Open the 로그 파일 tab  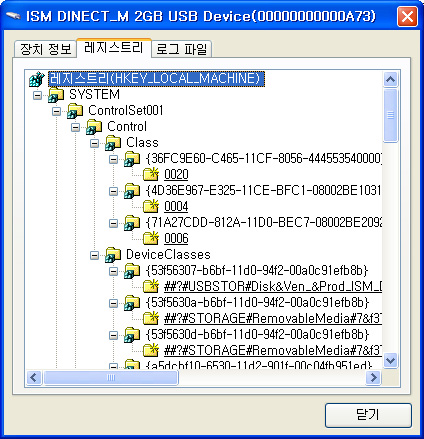click(182, 49)
